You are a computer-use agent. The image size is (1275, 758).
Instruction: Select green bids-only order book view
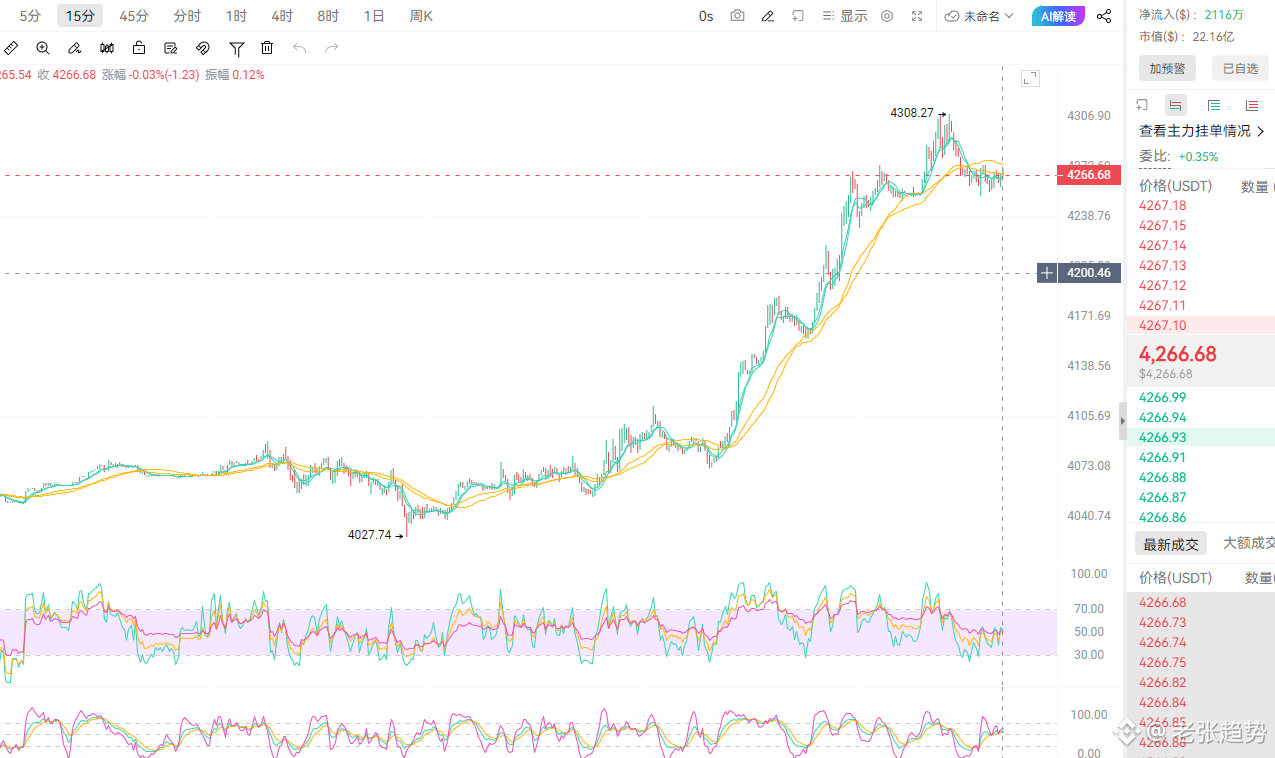[x=1214, y=105]
